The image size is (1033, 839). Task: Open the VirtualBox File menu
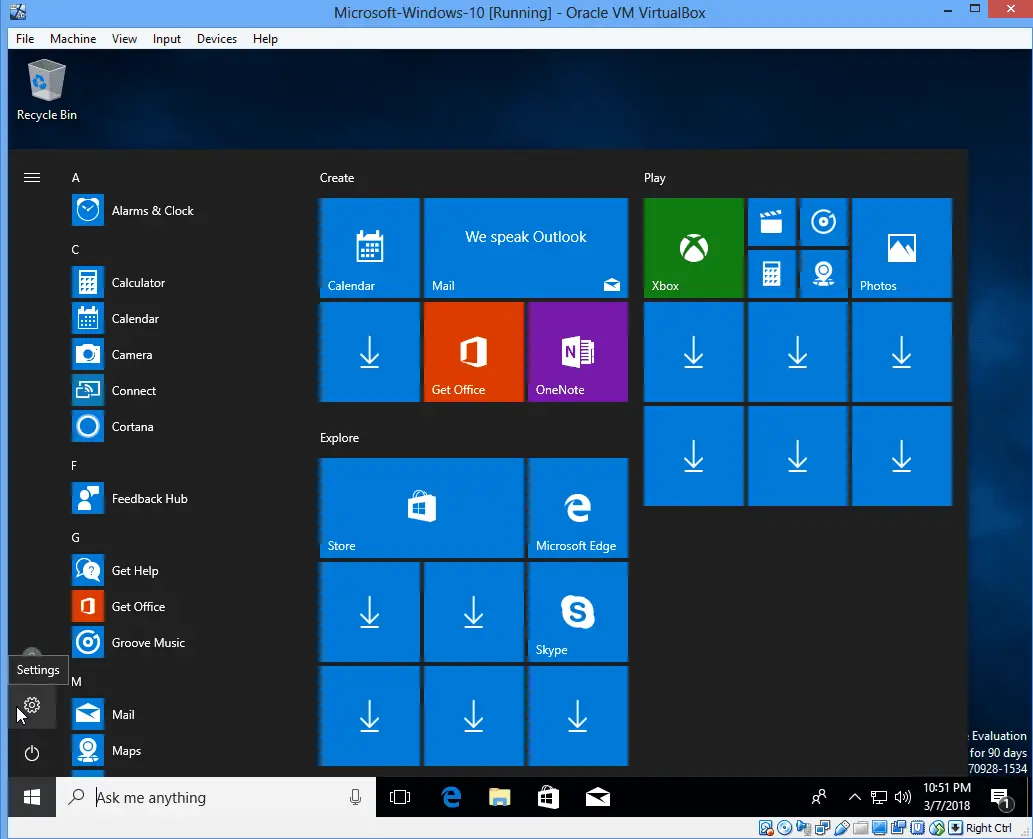click(x=25, y=39)
